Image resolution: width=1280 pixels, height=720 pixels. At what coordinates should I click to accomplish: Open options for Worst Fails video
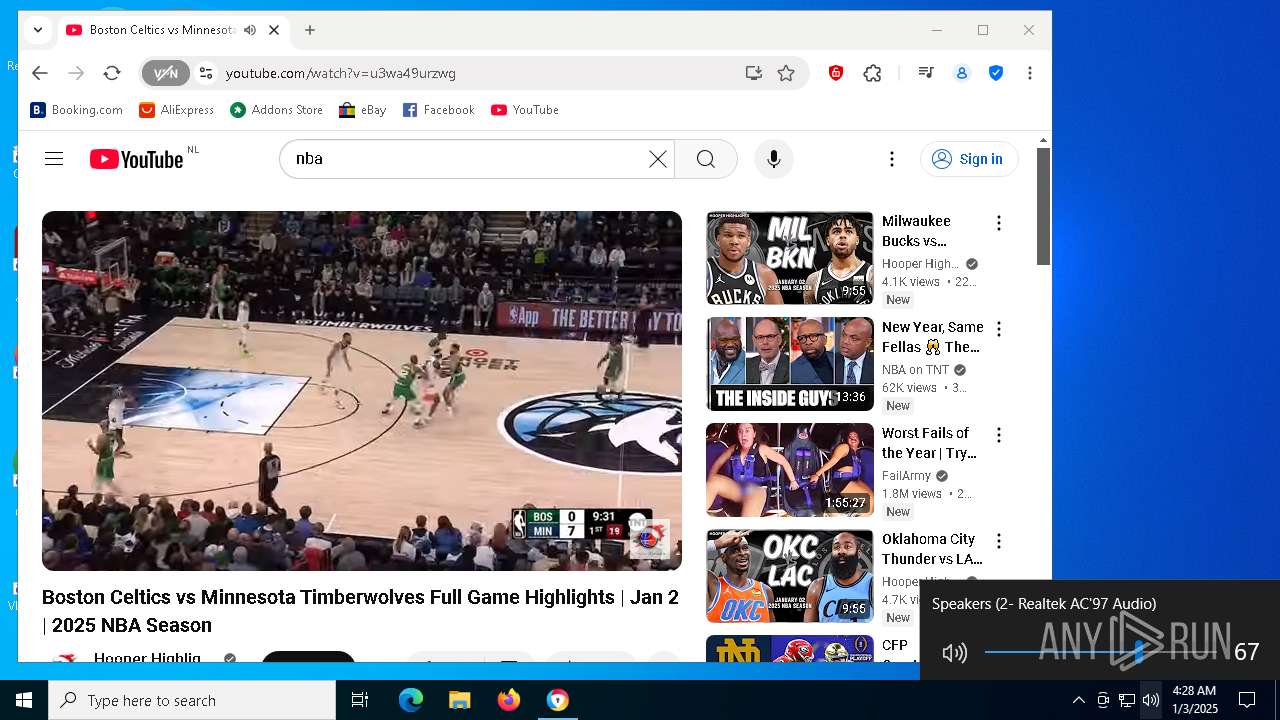pos(998,435)
